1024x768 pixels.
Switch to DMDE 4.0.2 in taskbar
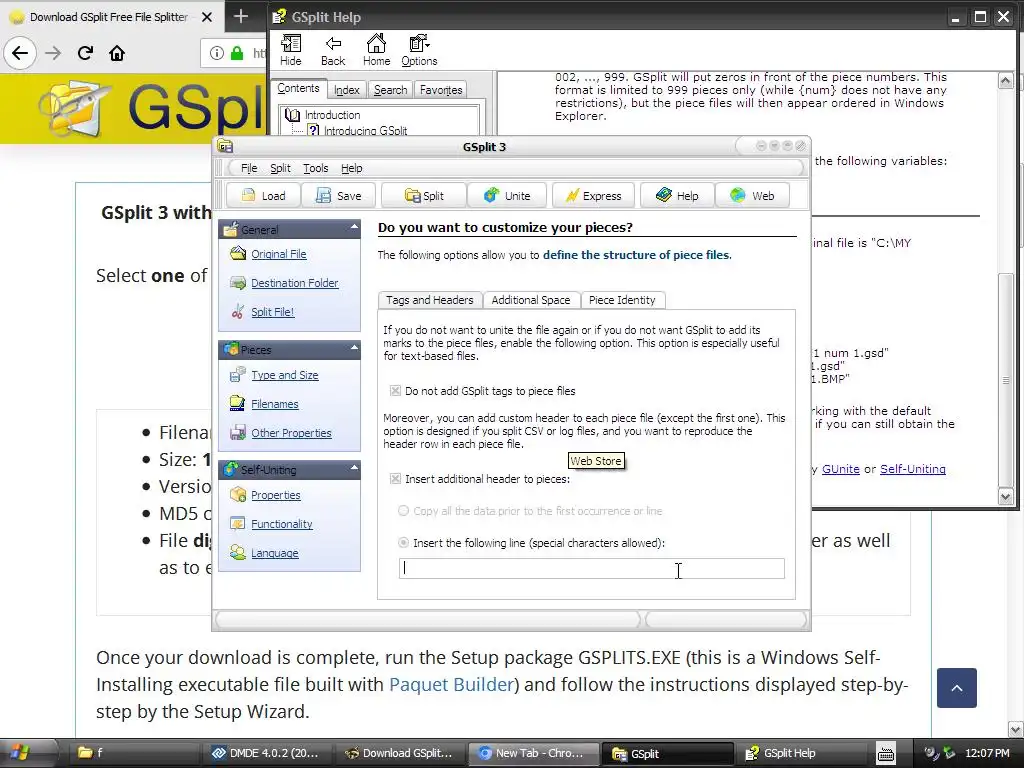[265, 753]
